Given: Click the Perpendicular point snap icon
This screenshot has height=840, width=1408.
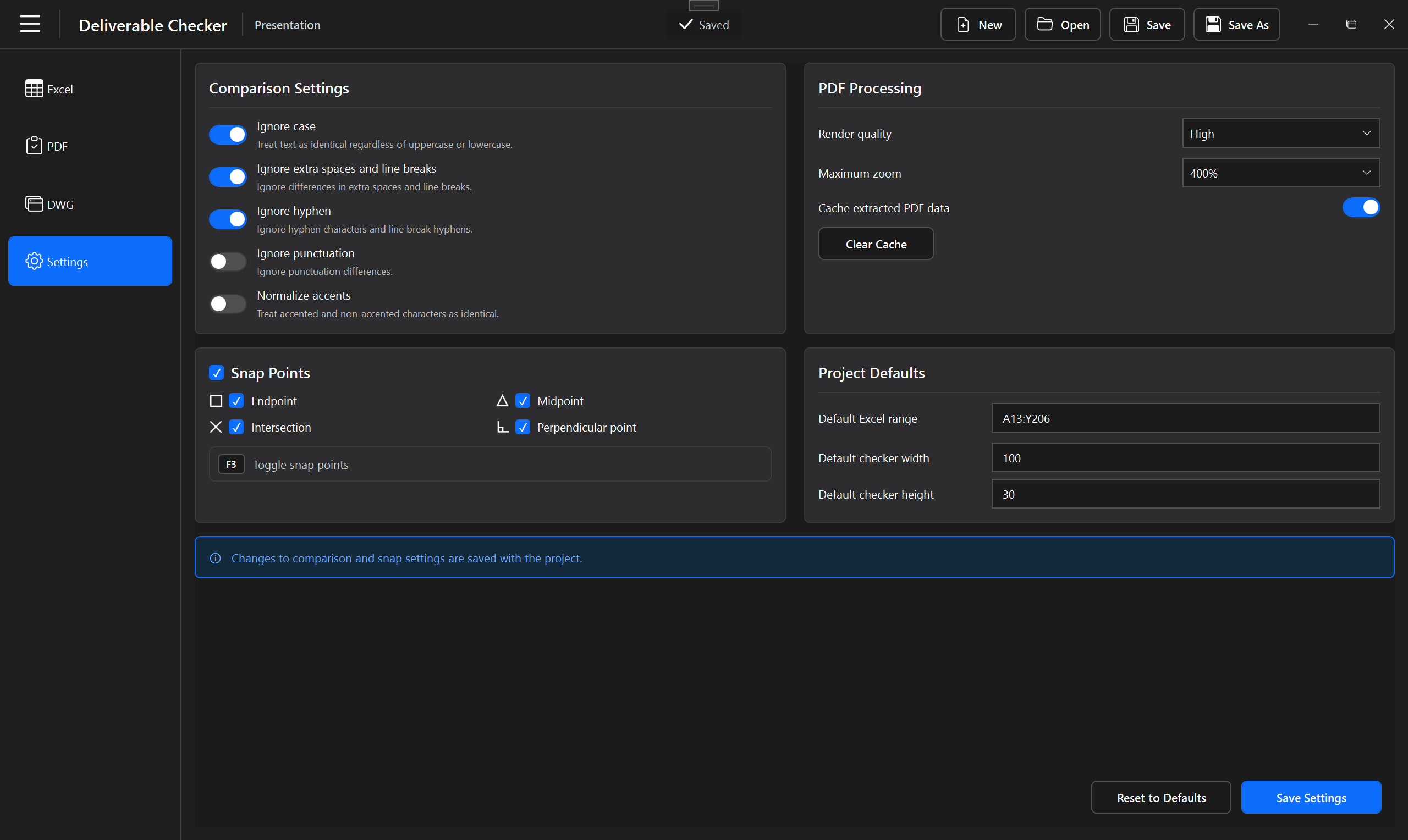Looking at the screenshot, I should click(502, 427).
